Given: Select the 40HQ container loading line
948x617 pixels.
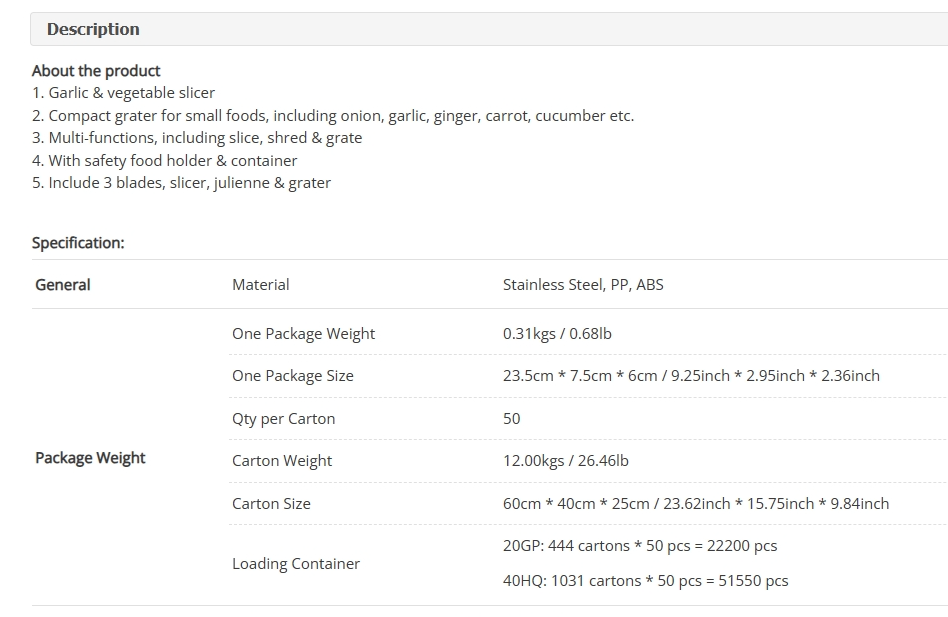Looking at the screenshot, I should 646,581.
